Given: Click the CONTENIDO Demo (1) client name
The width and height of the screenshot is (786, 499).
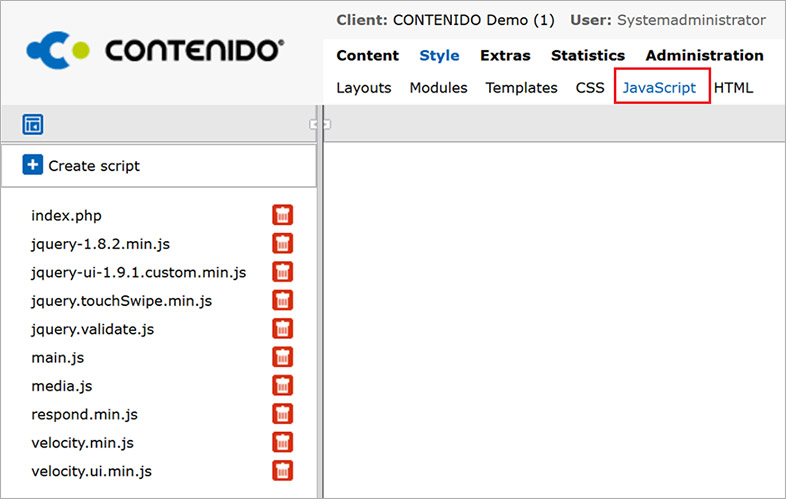Looking at the screenshot, I should click(474, 20).
